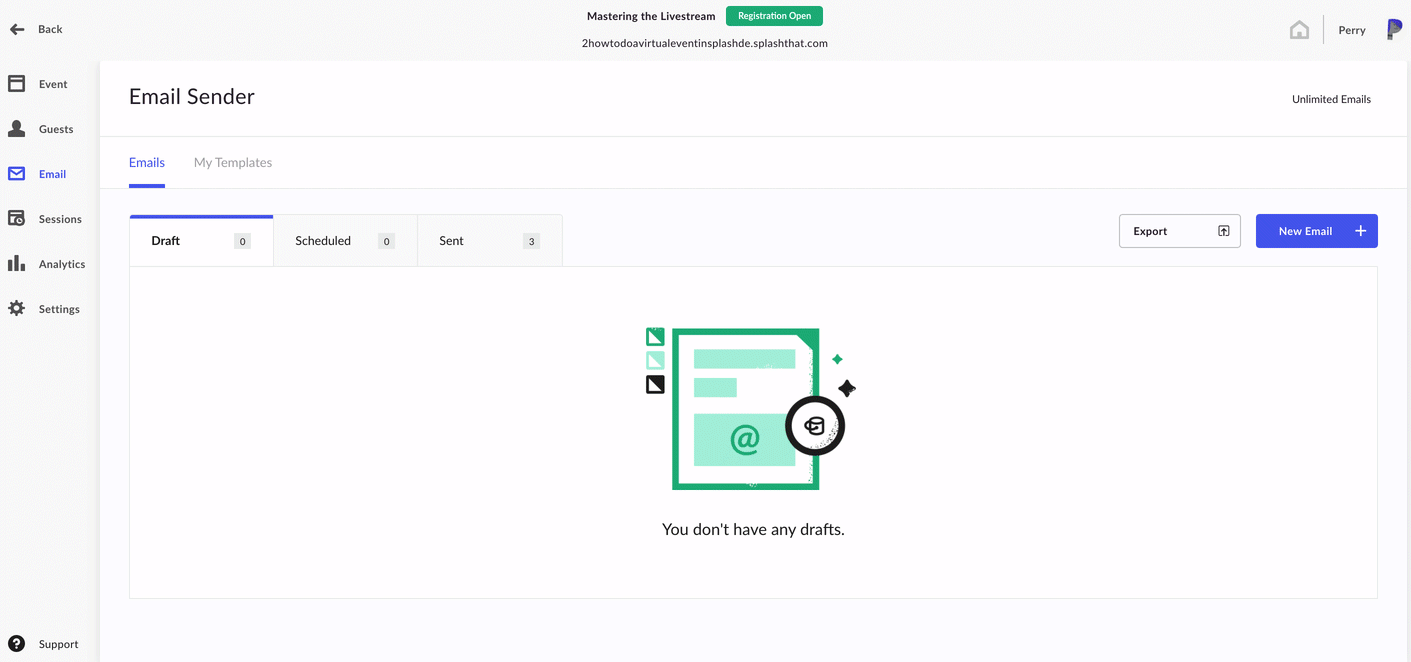This screenshot has width=1411, height=662.
Task: Click the Email Sender heading
Action: (192, 97)
